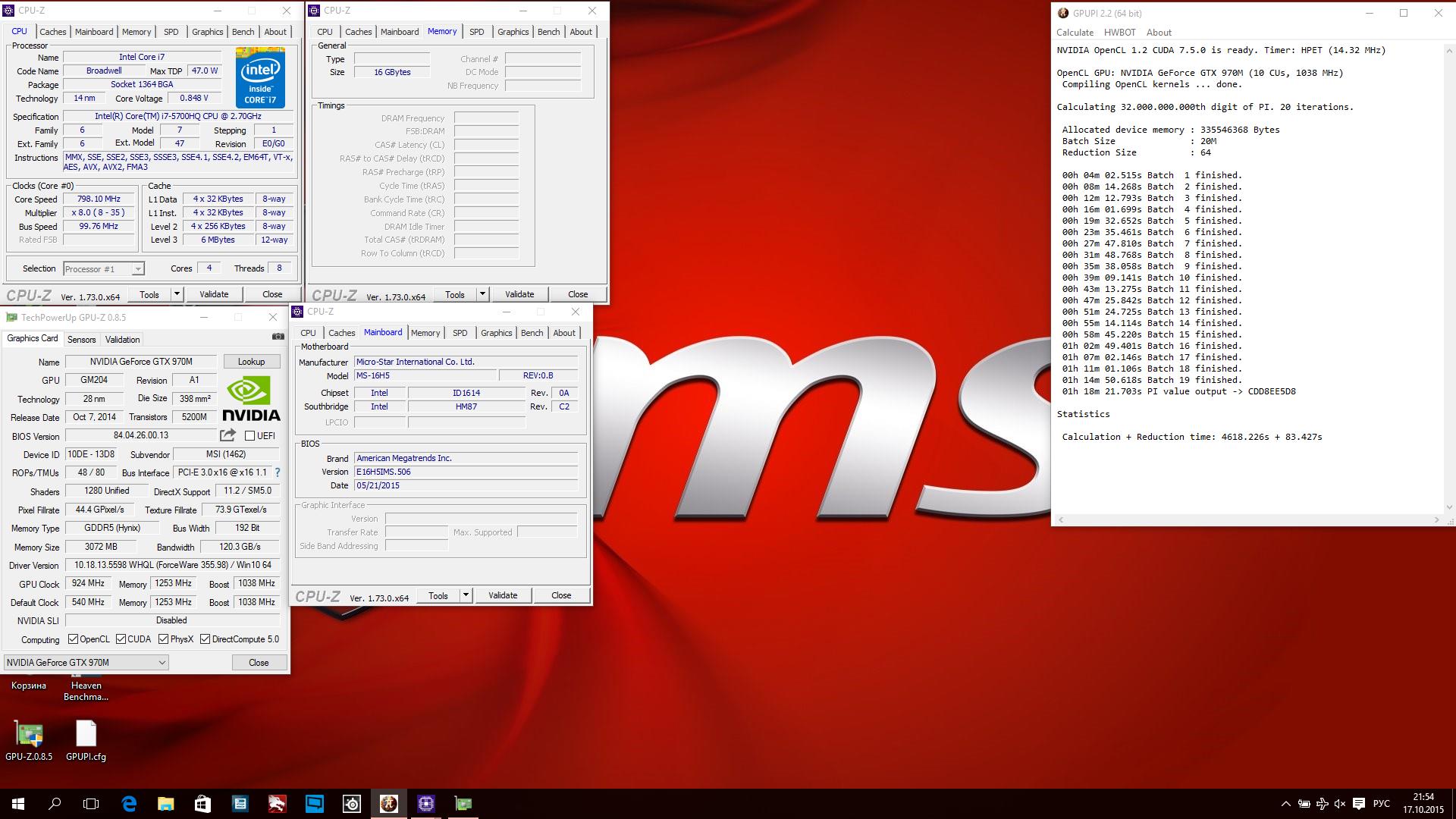Click the battery tray icon
Viewport: 1456px width, 819px height.
coord(1304,804)
